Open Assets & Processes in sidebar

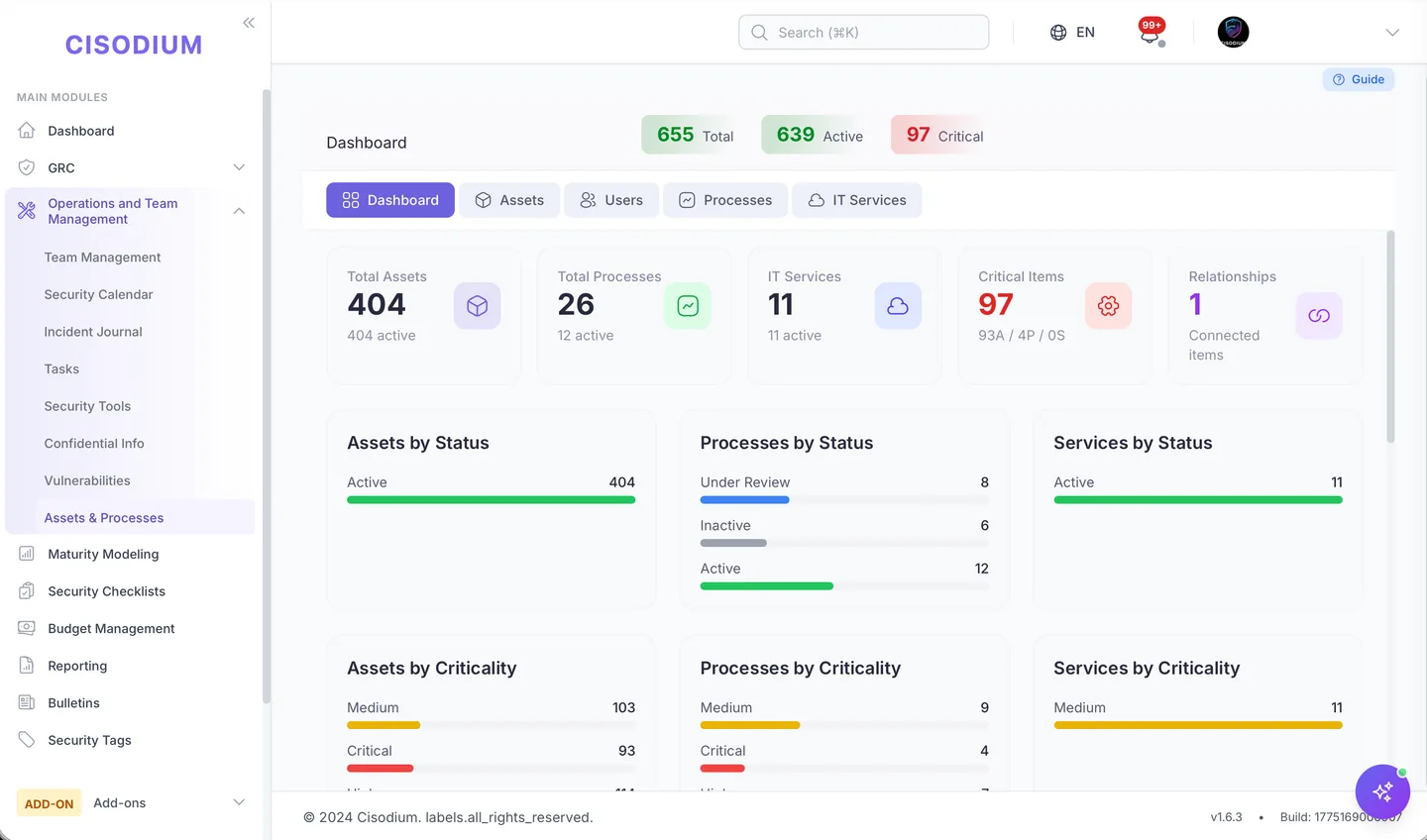(104, 518)
